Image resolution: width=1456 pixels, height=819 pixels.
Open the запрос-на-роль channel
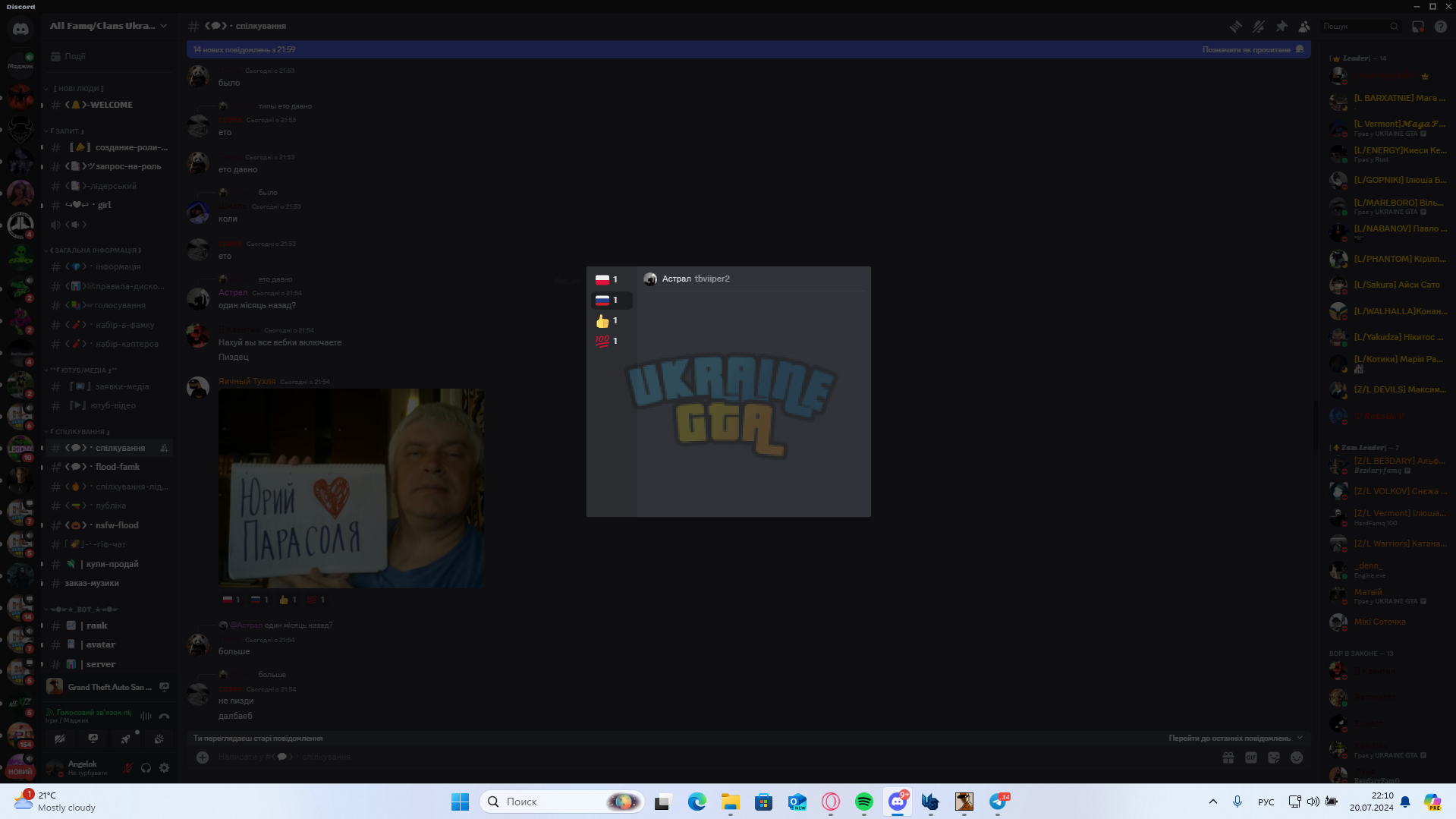(108, 166)
